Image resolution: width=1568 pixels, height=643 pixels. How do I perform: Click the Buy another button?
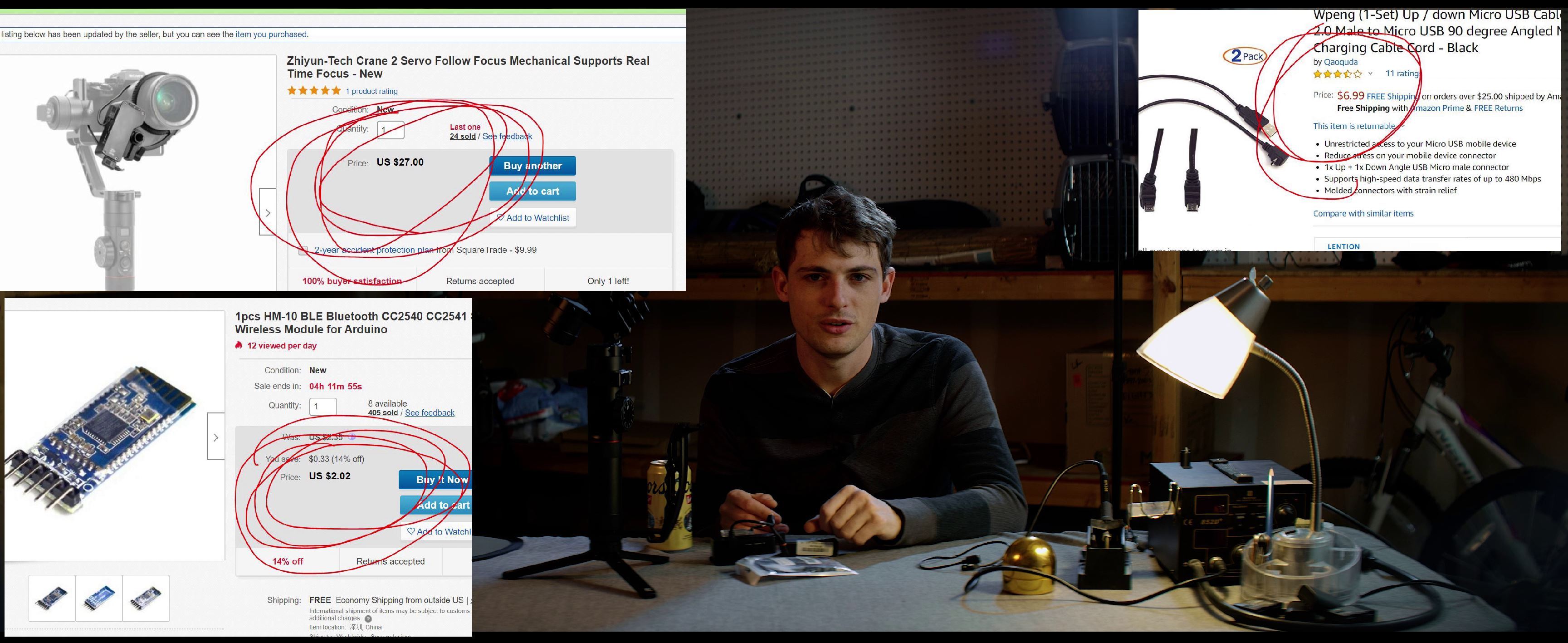pyautogui.click(x=532, y=166)
